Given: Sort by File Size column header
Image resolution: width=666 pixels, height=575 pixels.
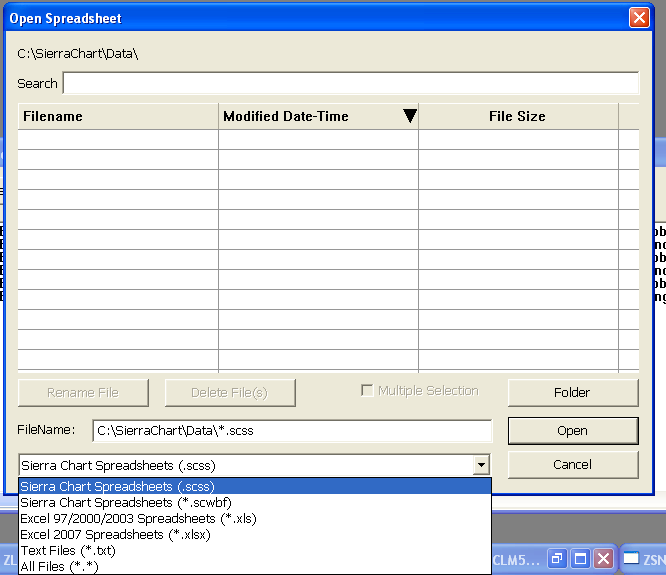Looking at the screenshot, I should (x=518, y=116).
